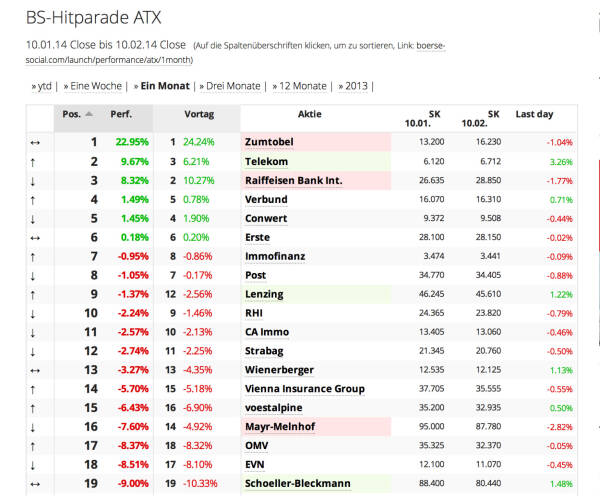Open the 2013 performance view
This screenshot has width=600, height=496.
(356, 86)
